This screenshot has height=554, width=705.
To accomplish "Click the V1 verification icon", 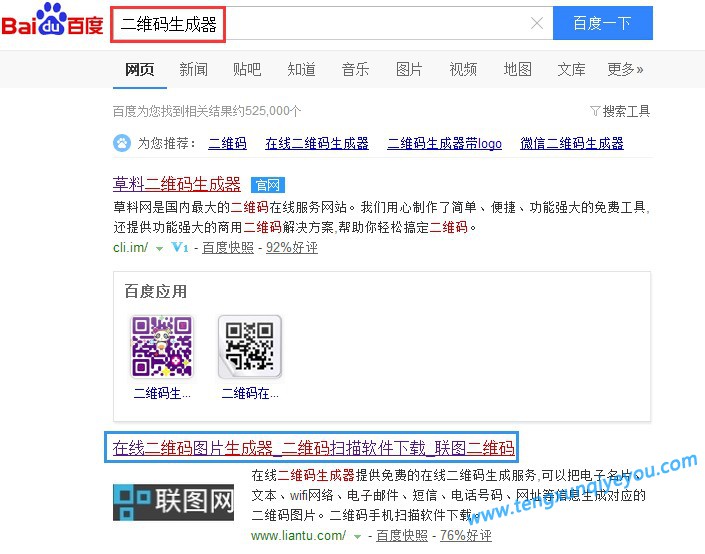I will pyautogui.click(x=180, y=247).
